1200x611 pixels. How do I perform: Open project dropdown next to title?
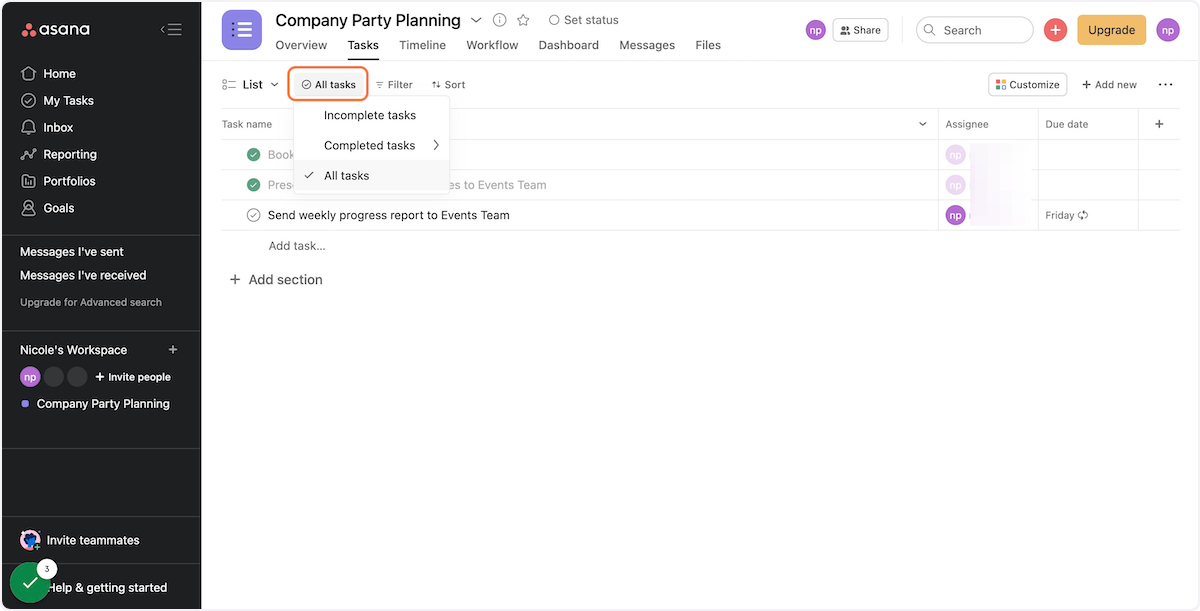[476, 20]
